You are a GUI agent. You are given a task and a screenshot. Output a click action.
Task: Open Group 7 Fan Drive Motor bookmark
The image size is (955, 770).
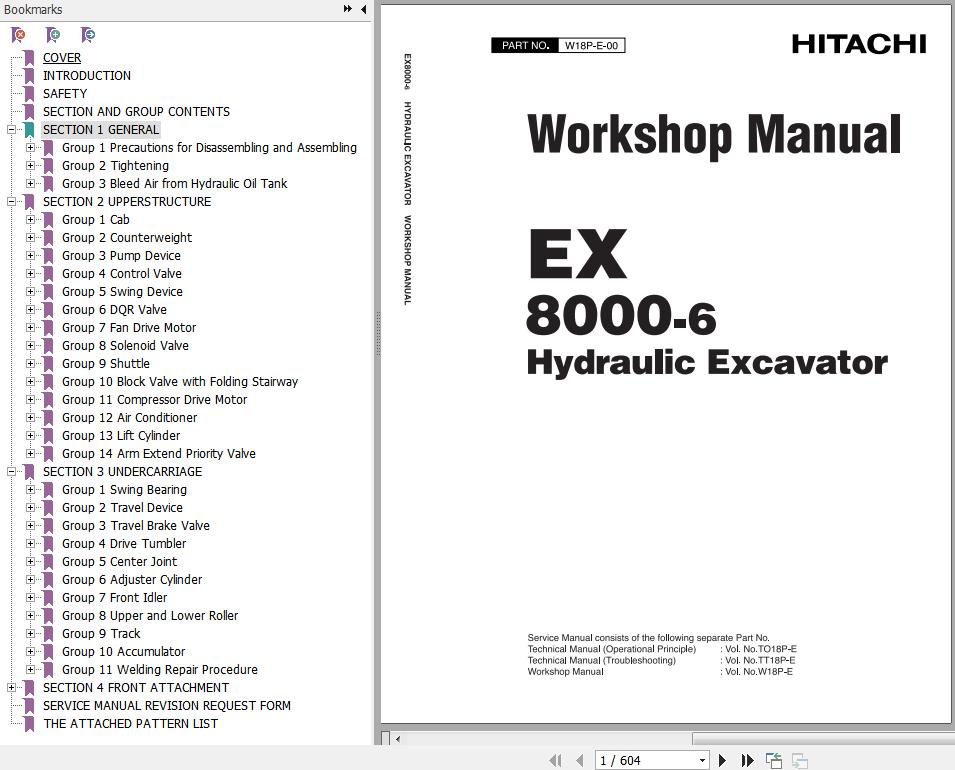coord(129,328)
